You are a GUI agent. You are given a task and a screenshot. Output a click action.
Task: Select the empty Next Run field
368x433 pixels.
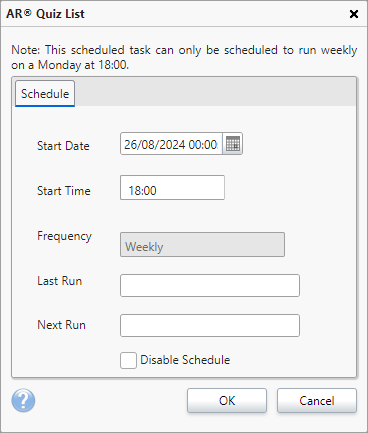pyautogui.click(x=210, y=325)
